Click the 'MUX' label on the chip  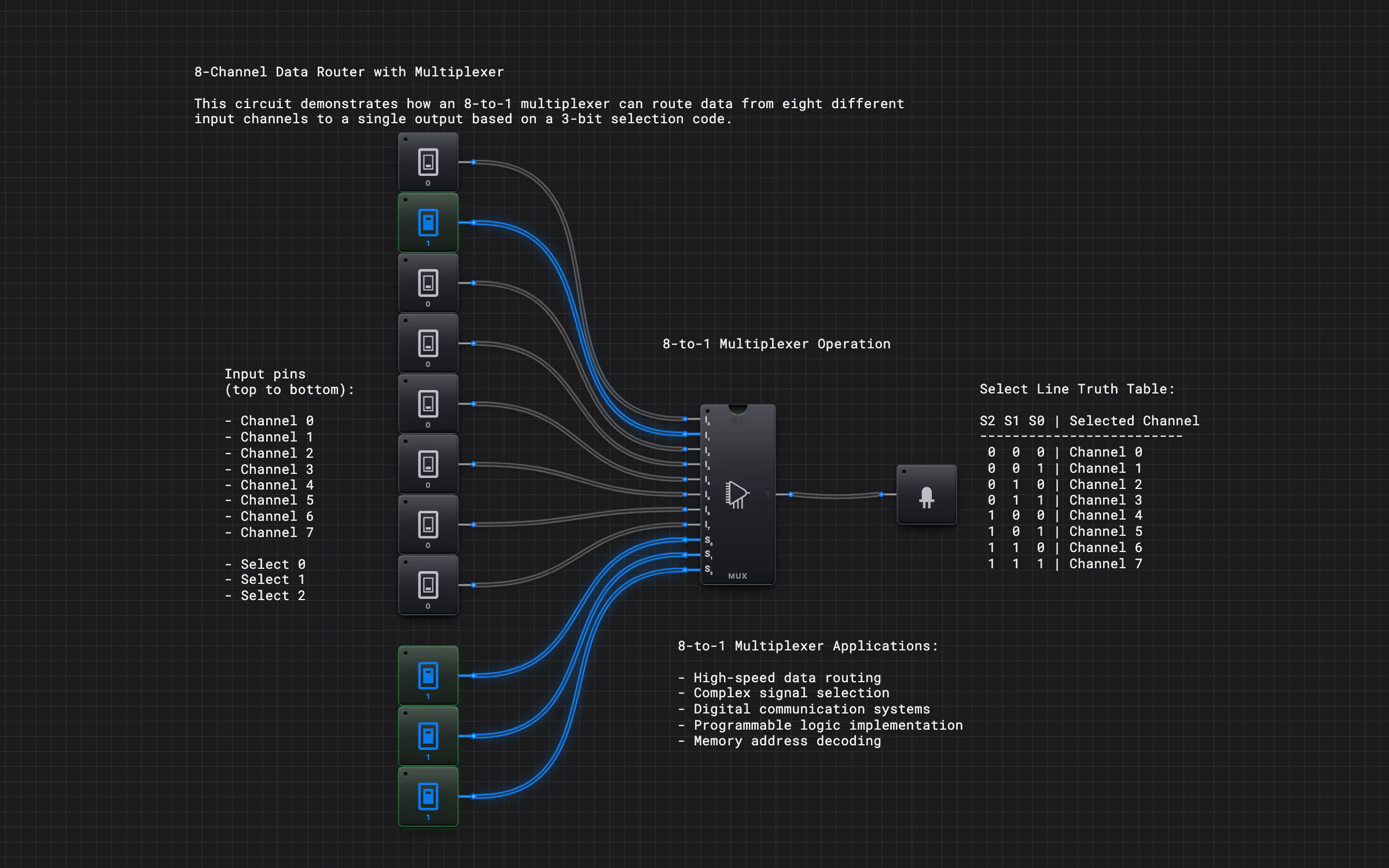(x=737, y=576)
